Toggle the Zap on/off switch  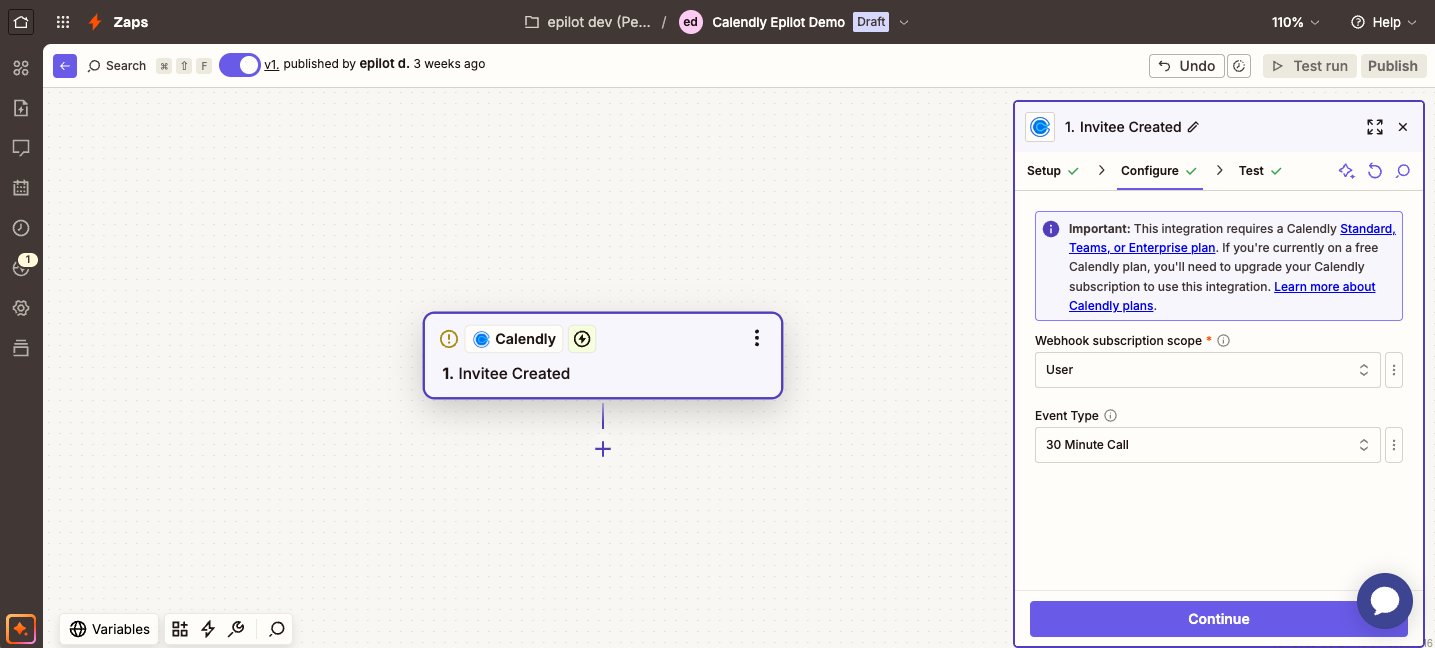tap(240, 65)
